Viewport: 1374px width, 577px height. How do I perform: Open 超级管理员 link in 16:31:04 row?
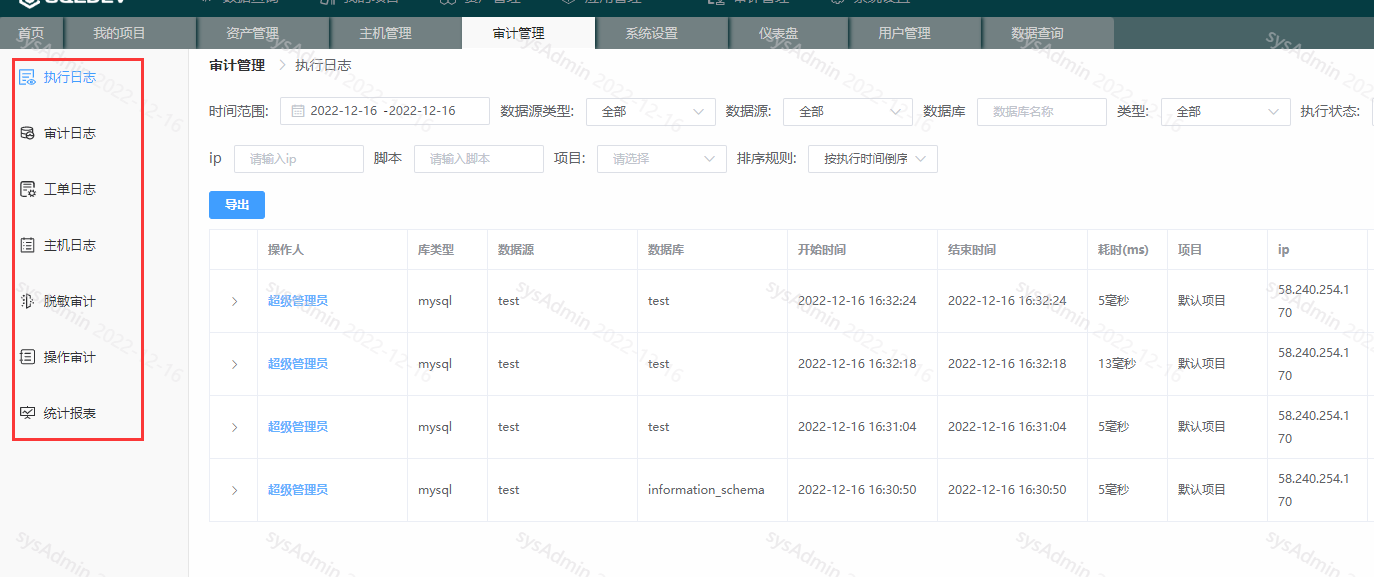pyautogui.click(x=297, y=427)
